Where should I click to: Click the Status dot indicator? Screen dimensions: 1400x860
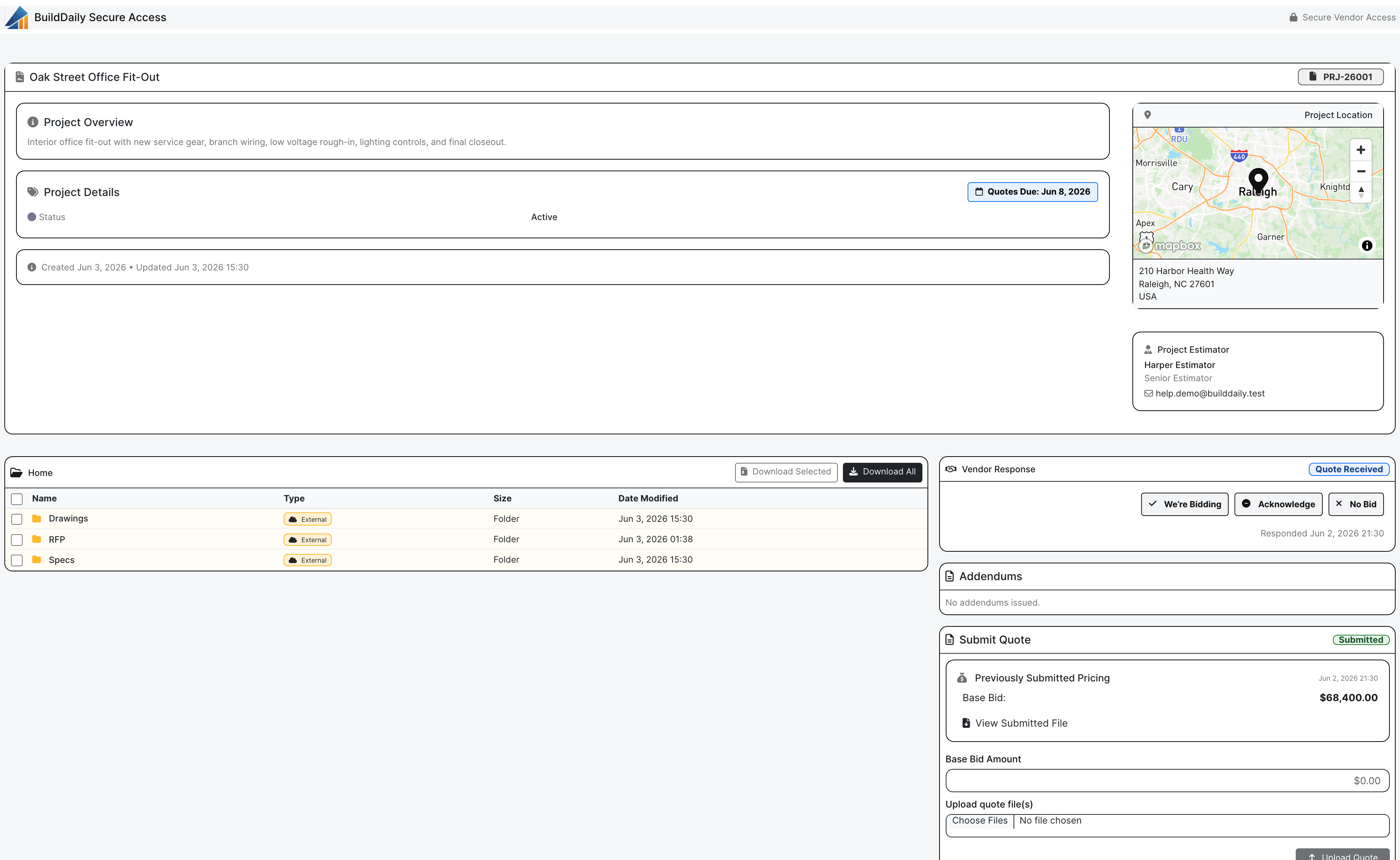click(x=32, y=217)
